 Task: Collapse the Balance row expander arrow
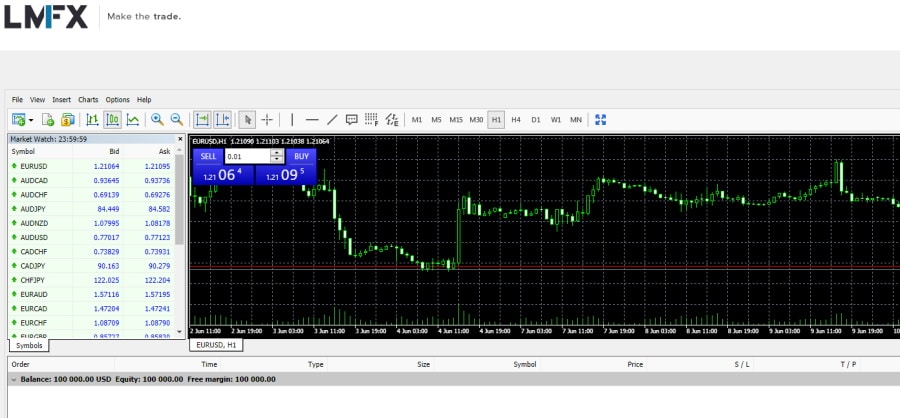click(x=13, y=380)
